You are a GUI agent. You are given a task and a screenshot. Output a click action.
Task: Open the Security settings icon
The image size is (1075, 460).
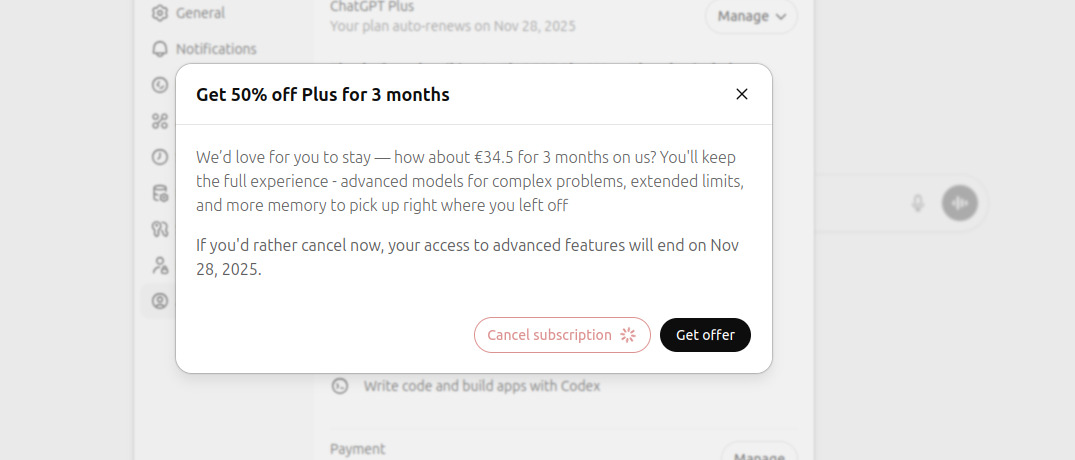pyautogui.click(x=160, y=229)
